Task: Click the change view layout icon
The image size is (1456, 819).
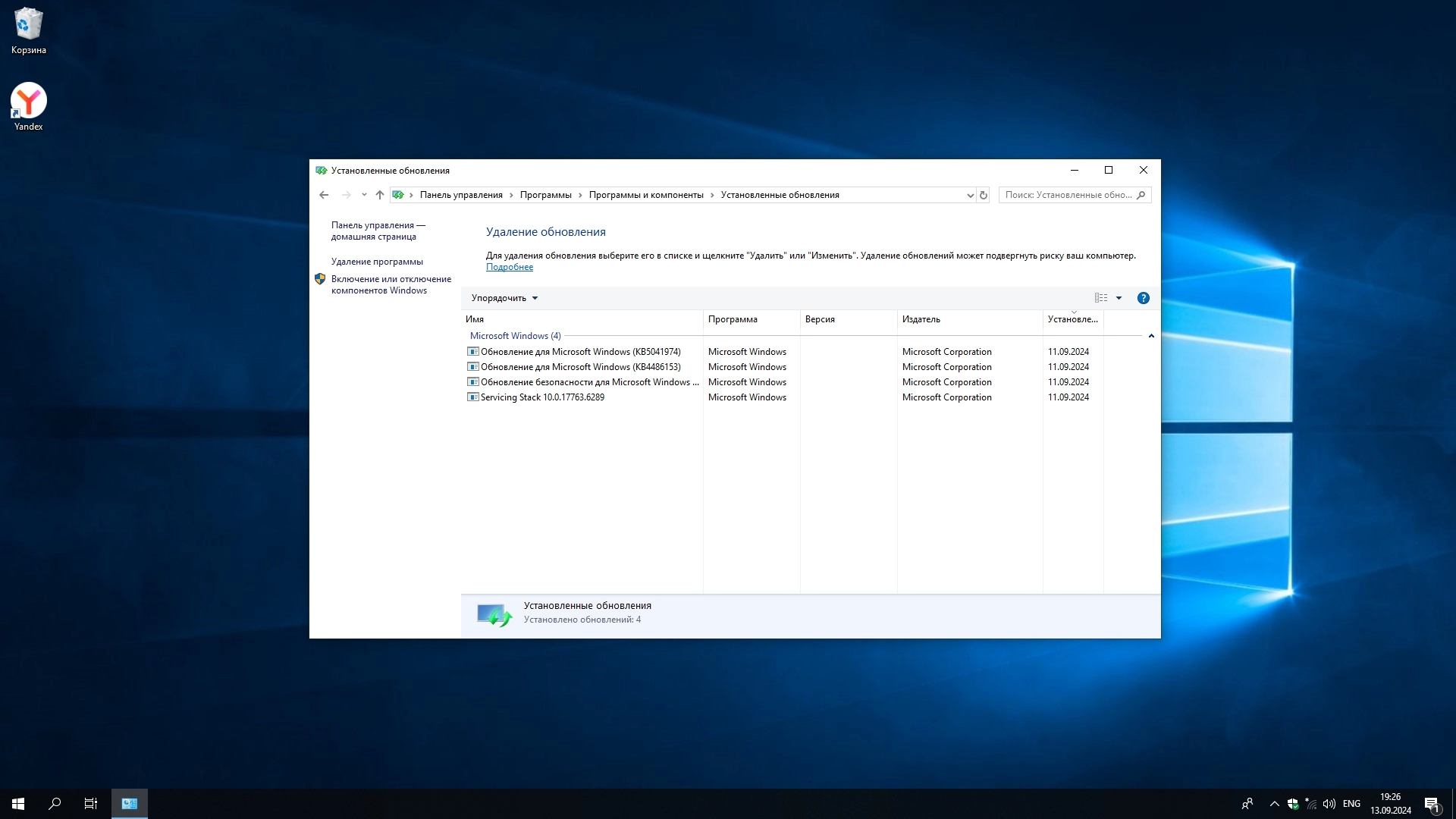Action: click(1100, 298)
